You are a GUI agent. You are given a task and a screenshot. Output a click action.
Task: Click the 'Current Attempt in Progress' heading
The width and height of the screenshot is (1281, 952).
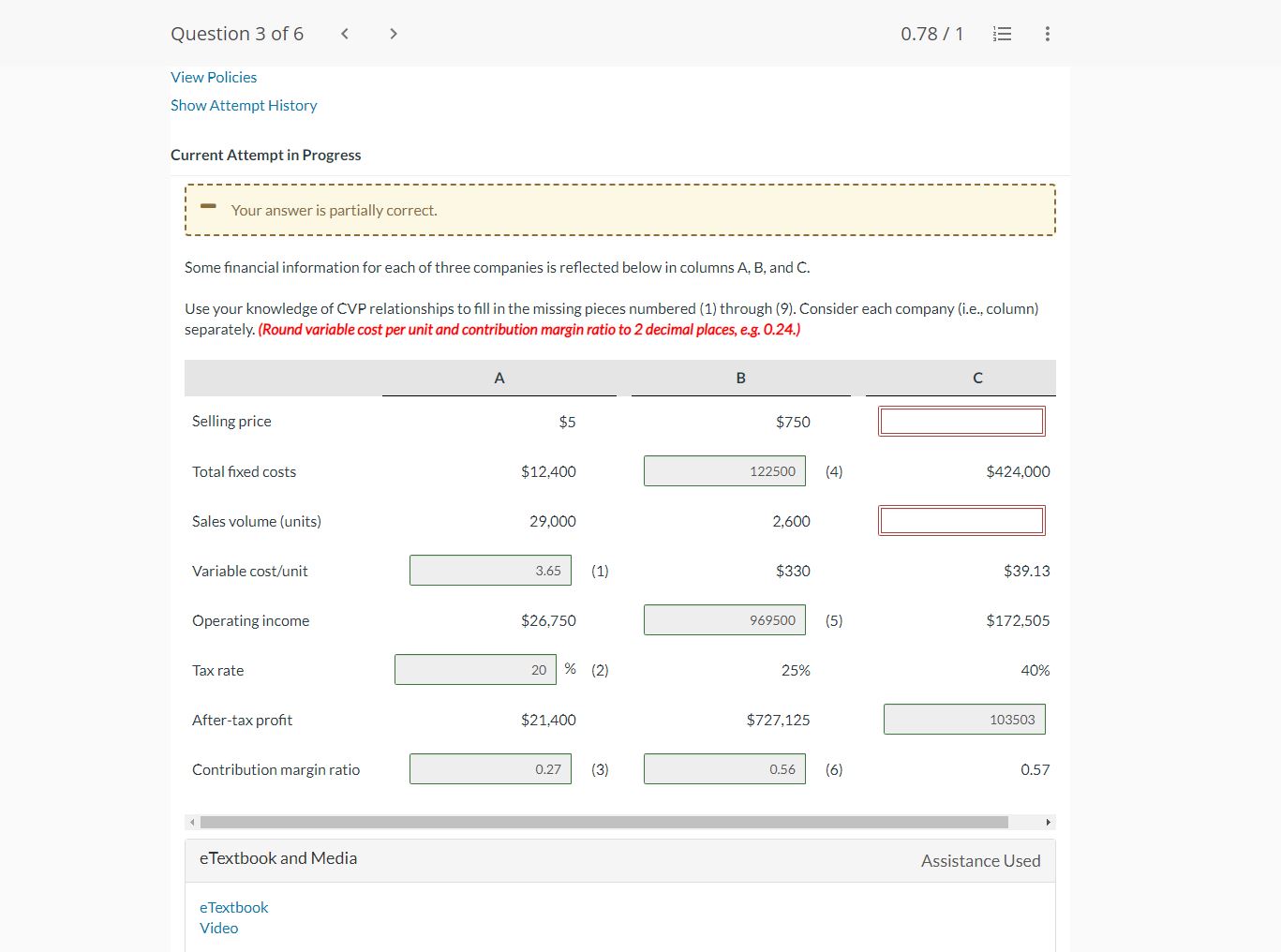(x=265, y=155)
